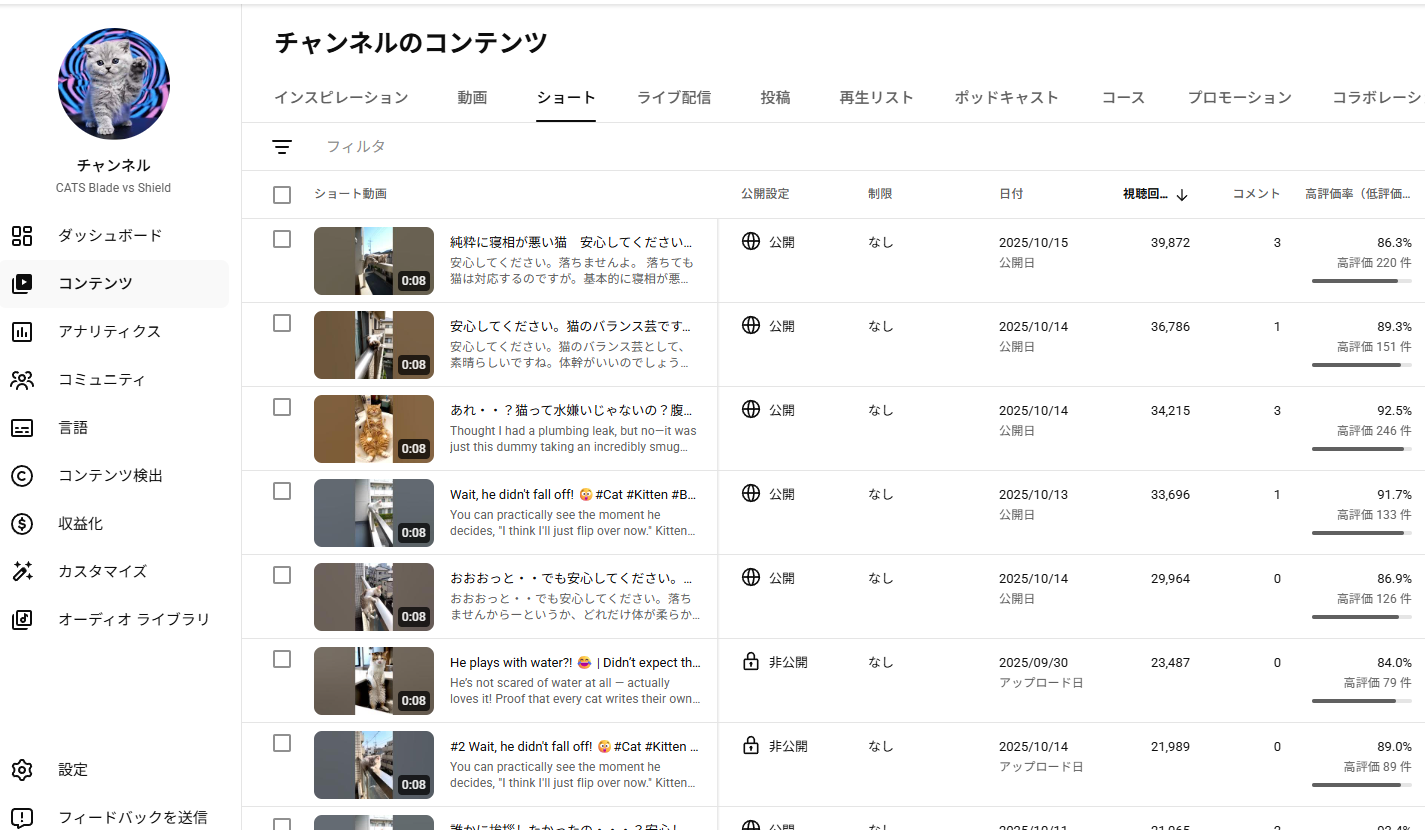Click the Languages (言語) subtitles icon
1425x830 pixels.
[22, 428]
